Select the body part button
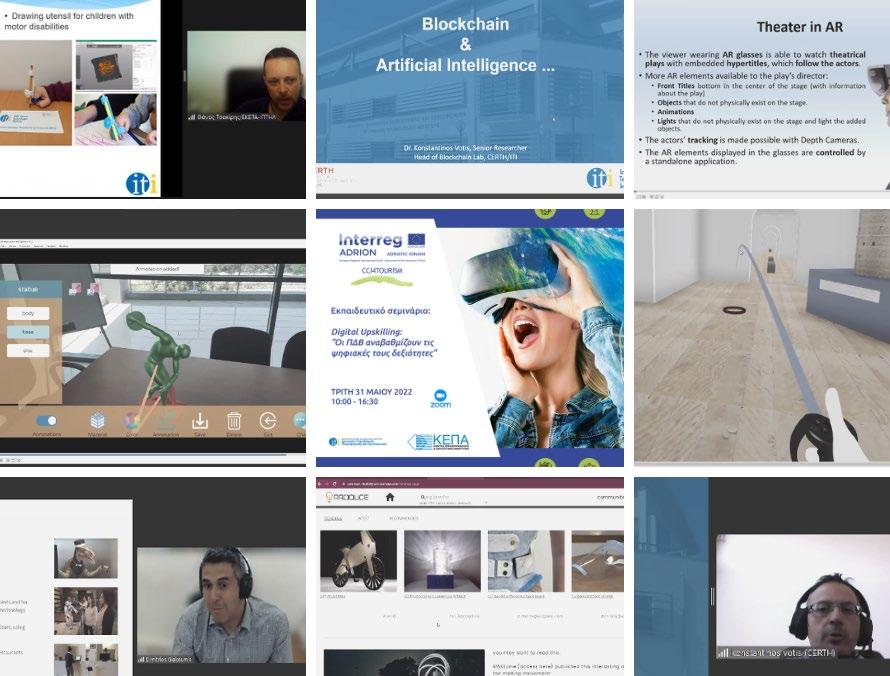Viewport: 890px width, 676px height. coord(28,313)
